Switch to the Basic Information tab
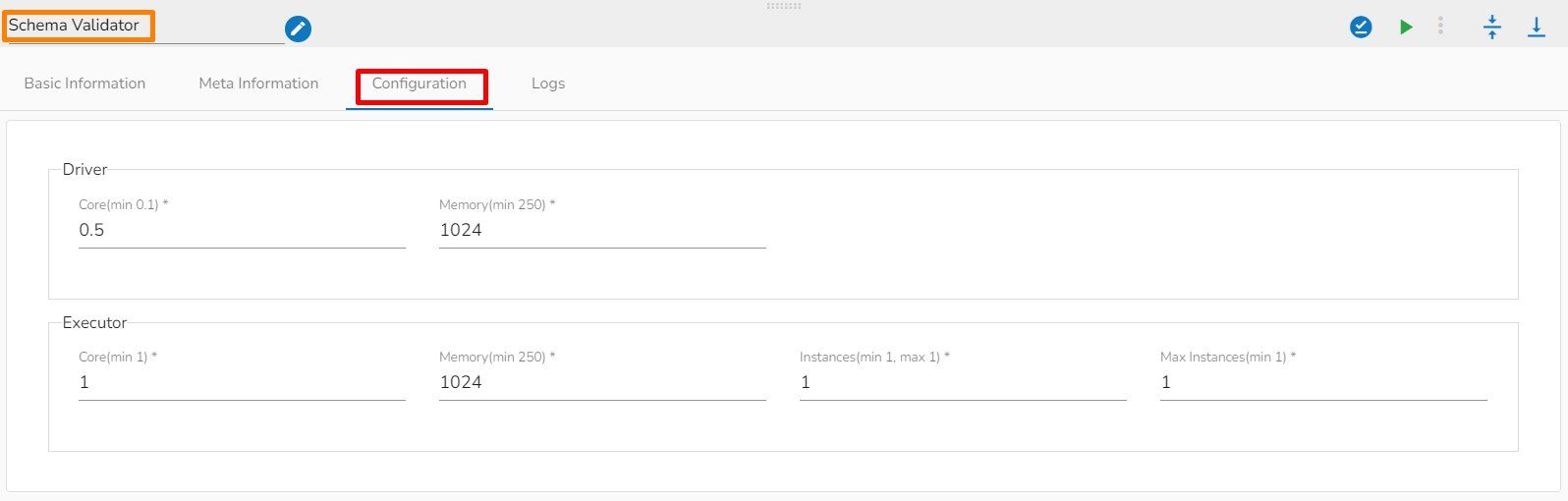This screenshot has height=501, width=1568. pos(84,83)
